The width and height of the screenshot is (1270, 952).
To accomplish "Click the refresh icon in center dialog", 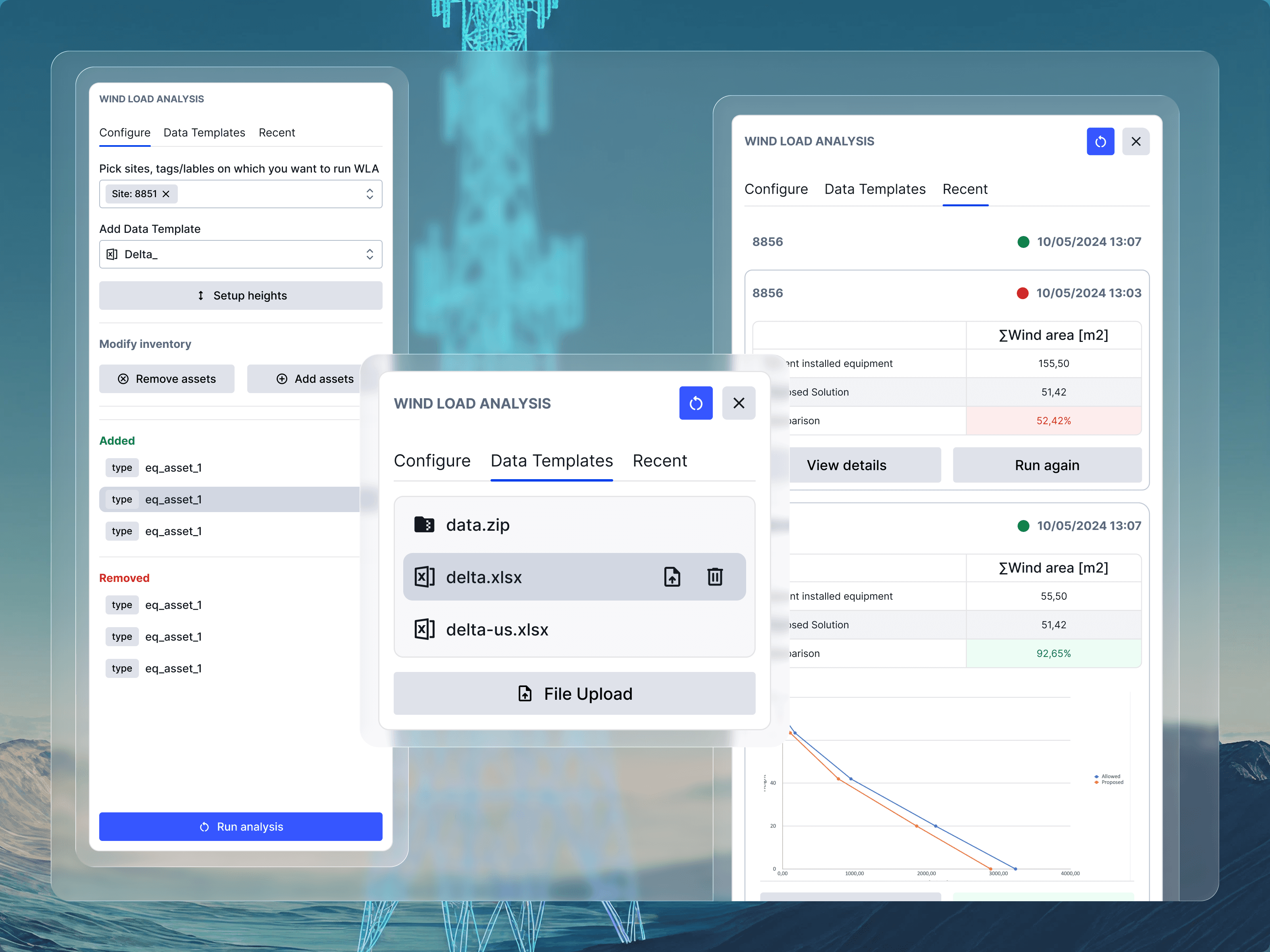I will tap(695, 403).
